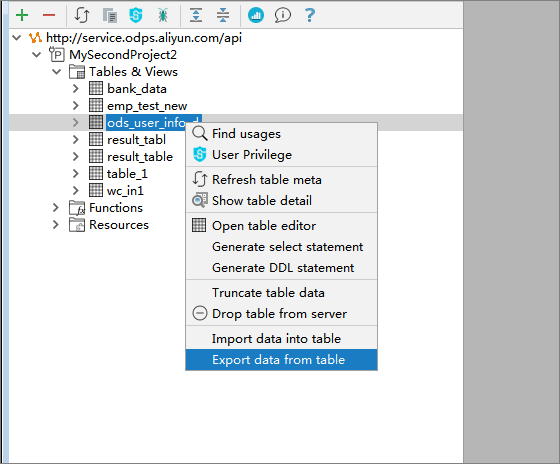The width and height of the screenshot is (560, 464).
Task: Select Refresh table meta
Action: coord(281,179)
